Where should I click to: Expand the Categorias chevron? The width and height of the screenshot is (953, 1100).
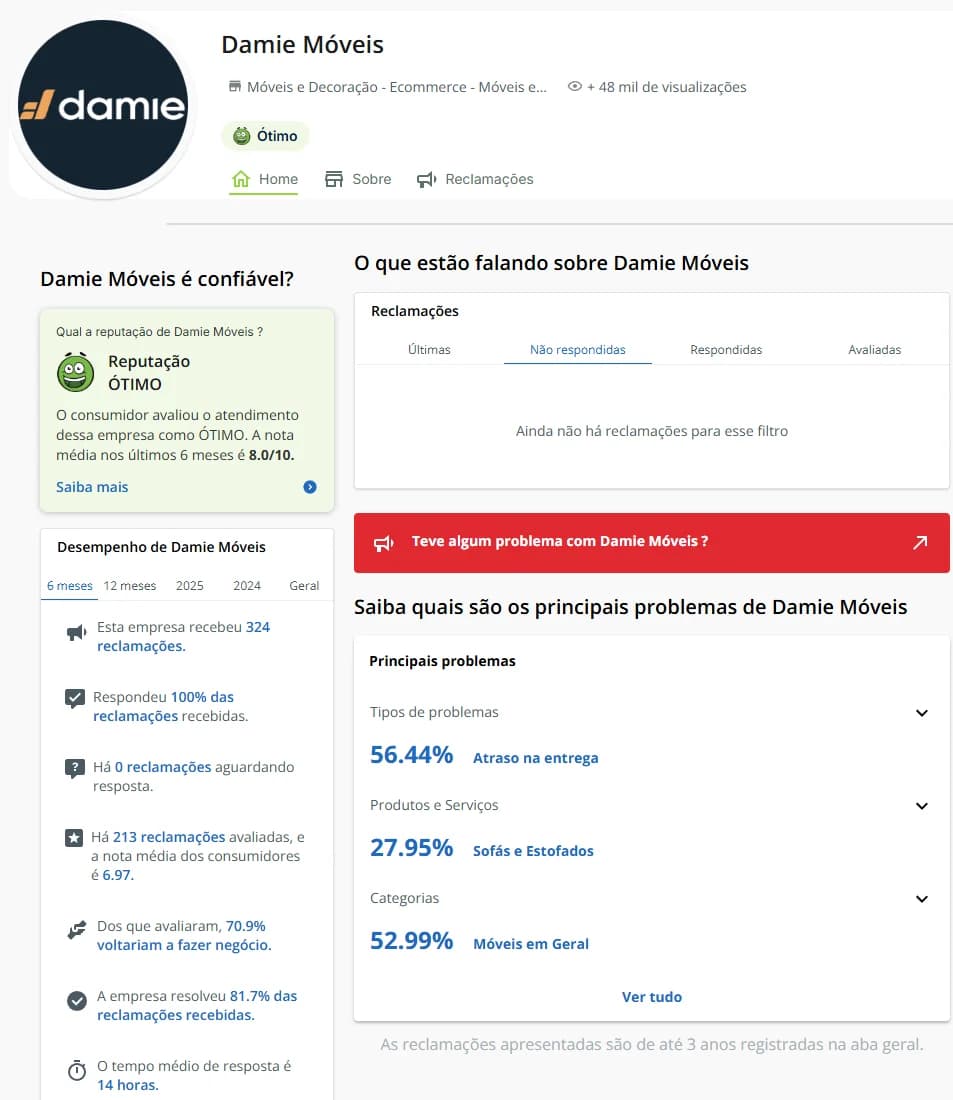tap(922, 899)
